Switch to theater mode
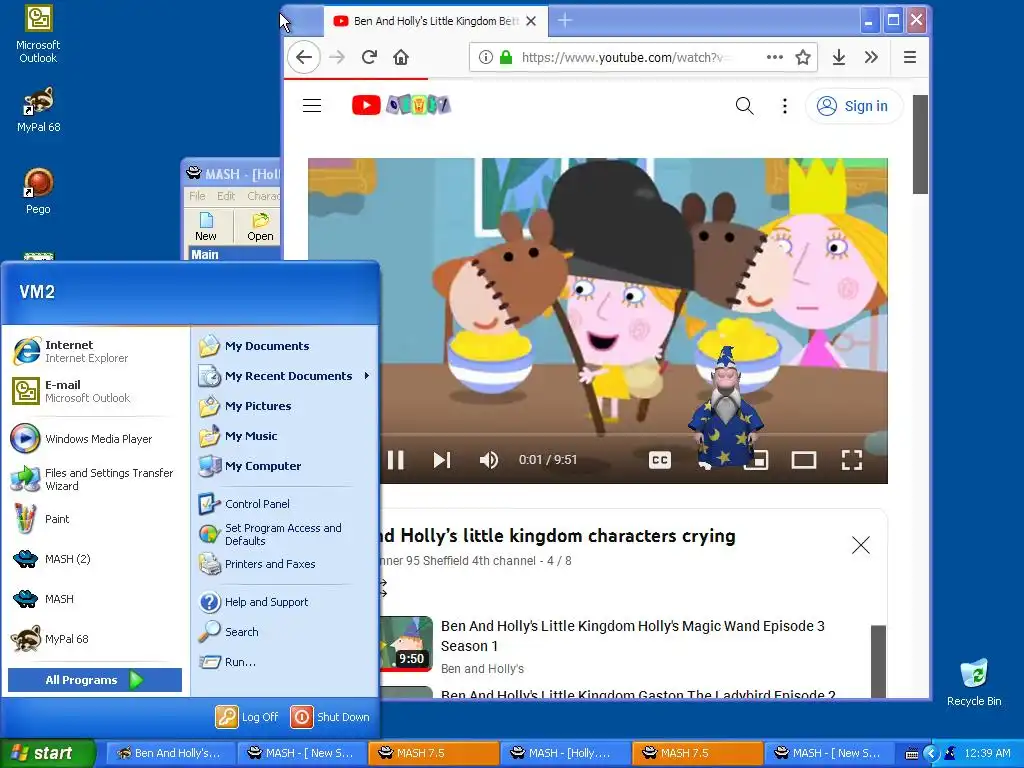1024x768 pixels. (803, 460)
